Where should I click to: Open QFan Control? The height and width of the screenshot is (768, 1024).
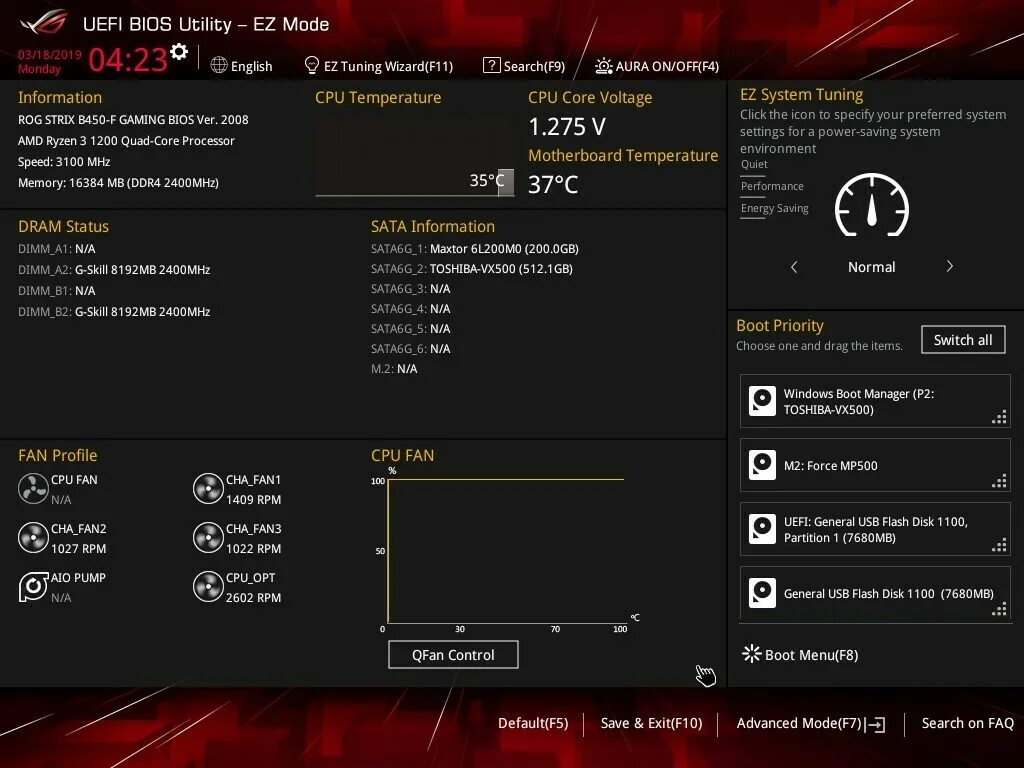(453, 654)
